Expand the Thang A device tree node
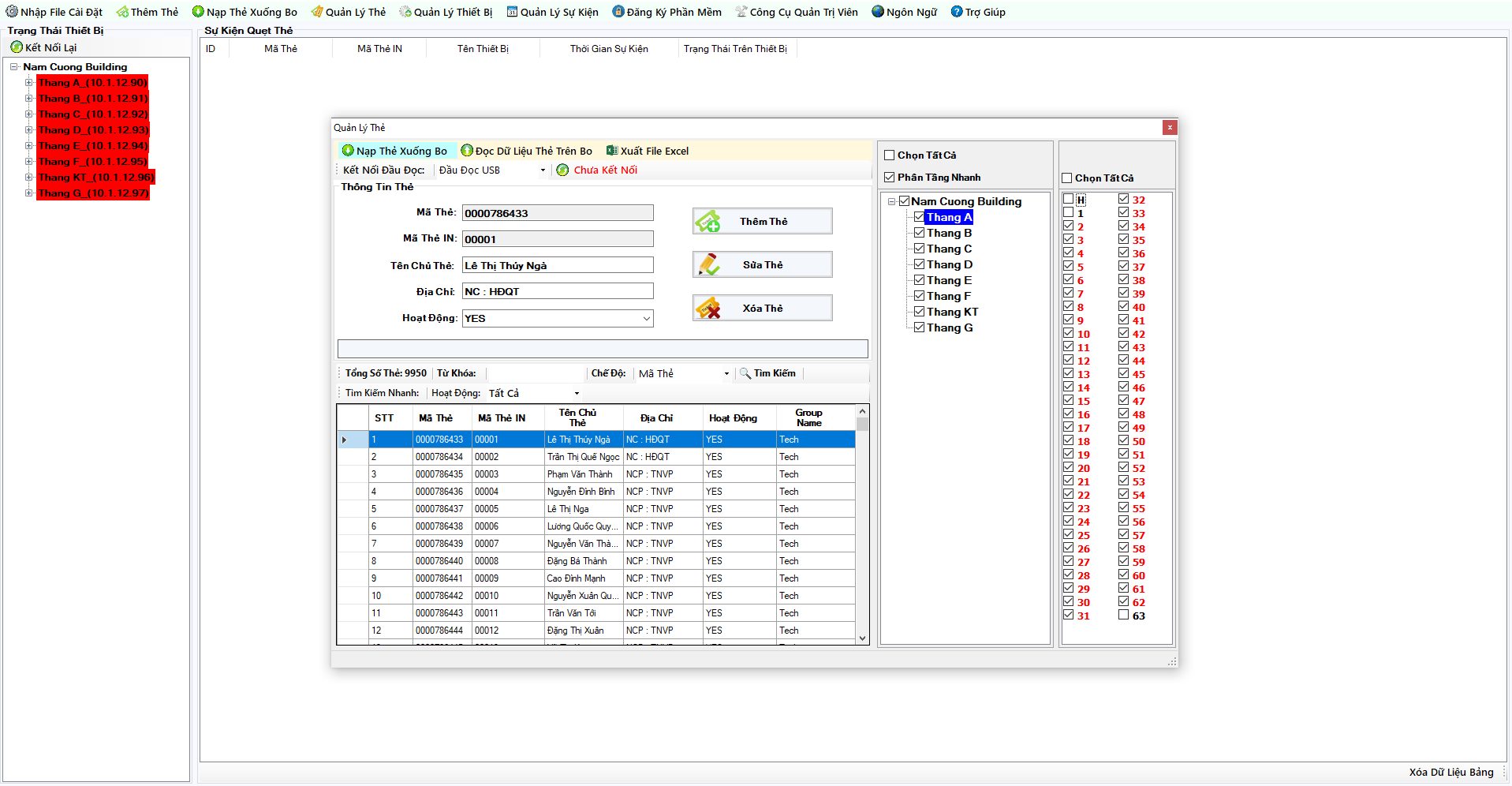Screen dimensions: 1512x786 click(28, 83)
